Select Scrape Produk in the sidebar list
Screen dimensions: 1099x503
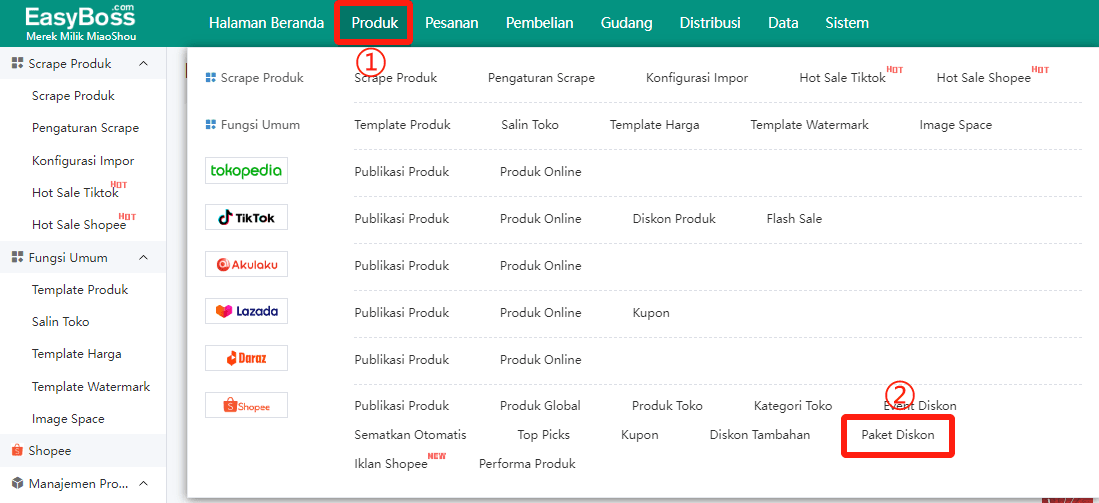(73, 96)
